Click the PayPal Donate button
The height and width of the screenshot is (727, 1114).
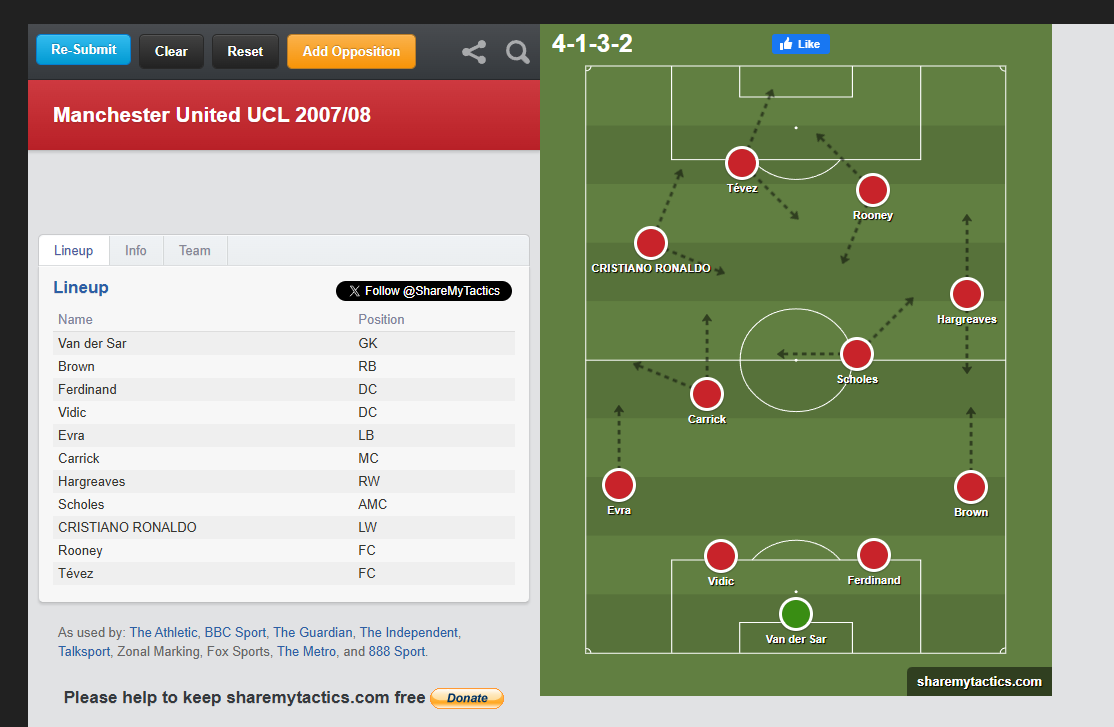(x=466, y=698)
